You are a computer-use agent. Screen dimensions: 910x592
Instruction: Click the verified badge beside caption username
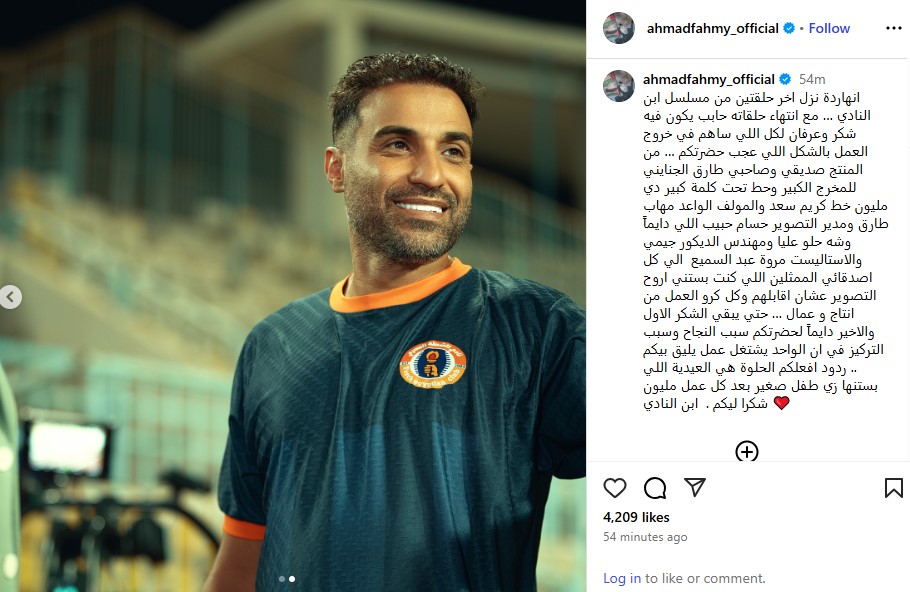[x=785, y=79]
